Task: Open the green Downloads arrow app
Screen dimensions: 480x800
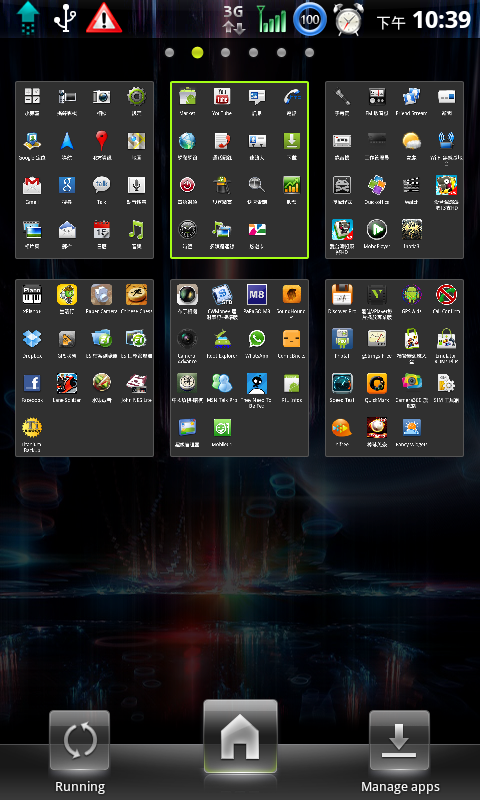Action: [x=291, y=140]
